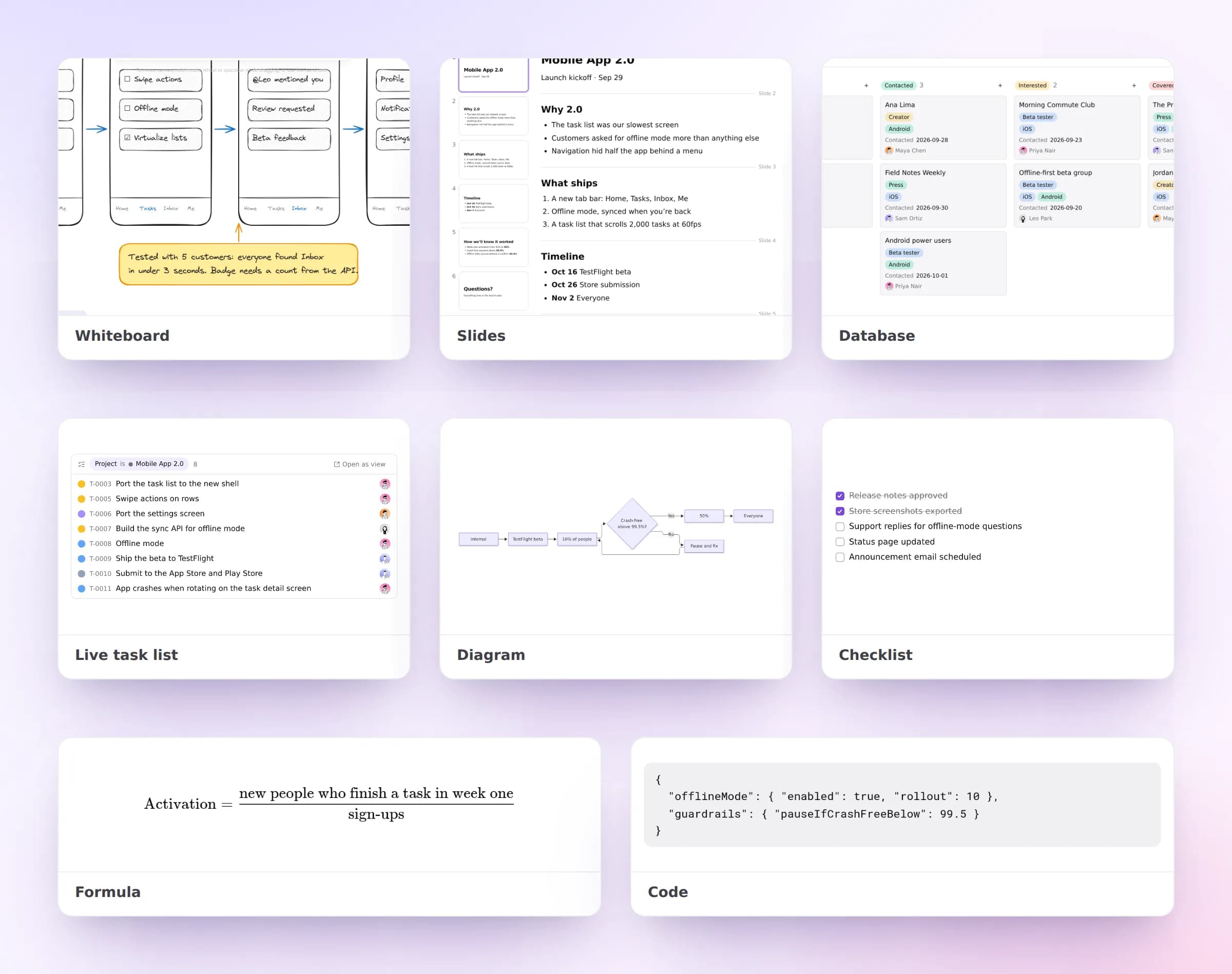Image resolution: width=1232 pixels, height=974 pixels.
Task: Click Sam Ortiz avatar on Field Notes Weekly card
Action: coord(889,219)
